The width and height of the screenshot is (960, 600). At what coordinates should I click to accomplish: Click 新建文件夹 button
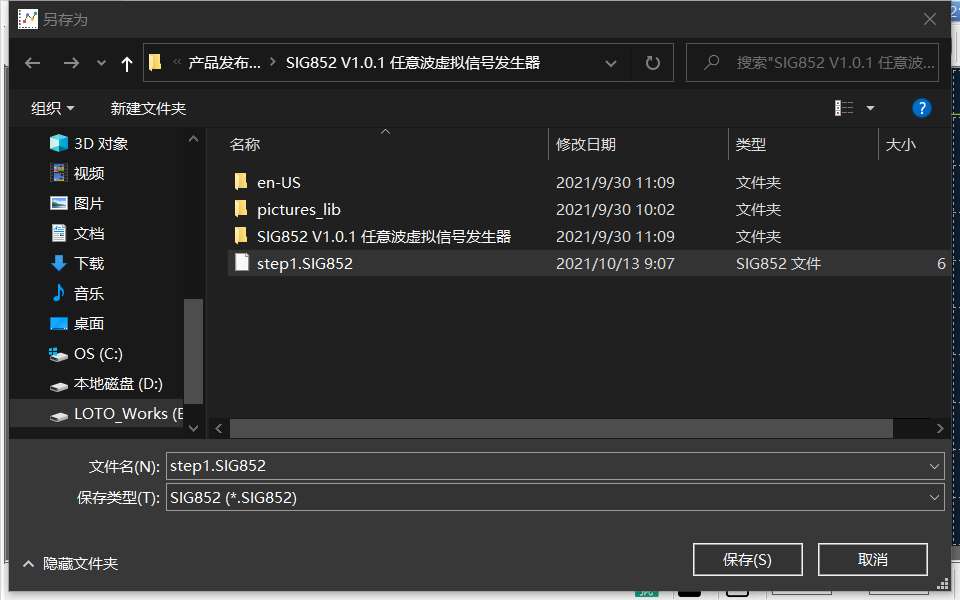coord(148,108)
